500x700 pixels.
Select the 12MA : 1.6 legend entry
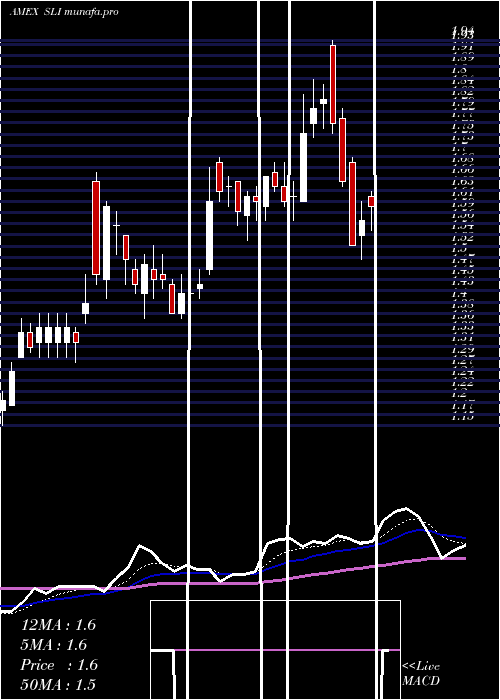58,625
